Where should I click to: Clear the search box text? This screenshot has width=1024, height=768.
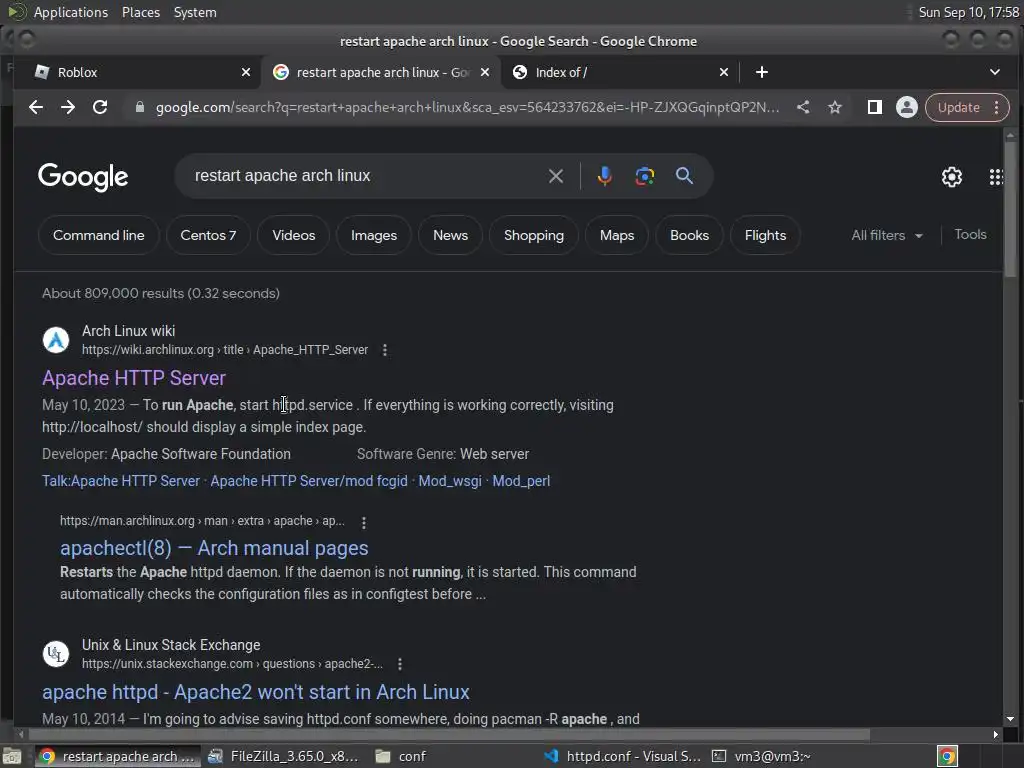pos(556,176)
